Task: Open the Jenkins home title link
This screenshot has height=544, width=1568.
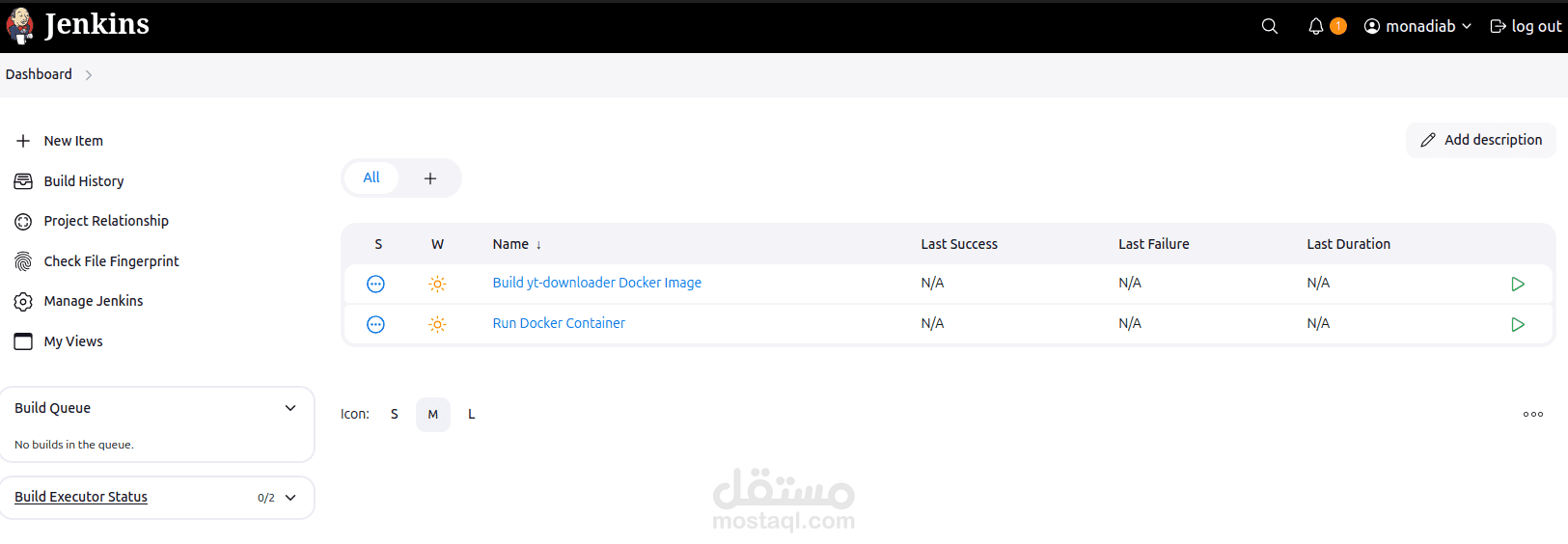Action: 96,24
